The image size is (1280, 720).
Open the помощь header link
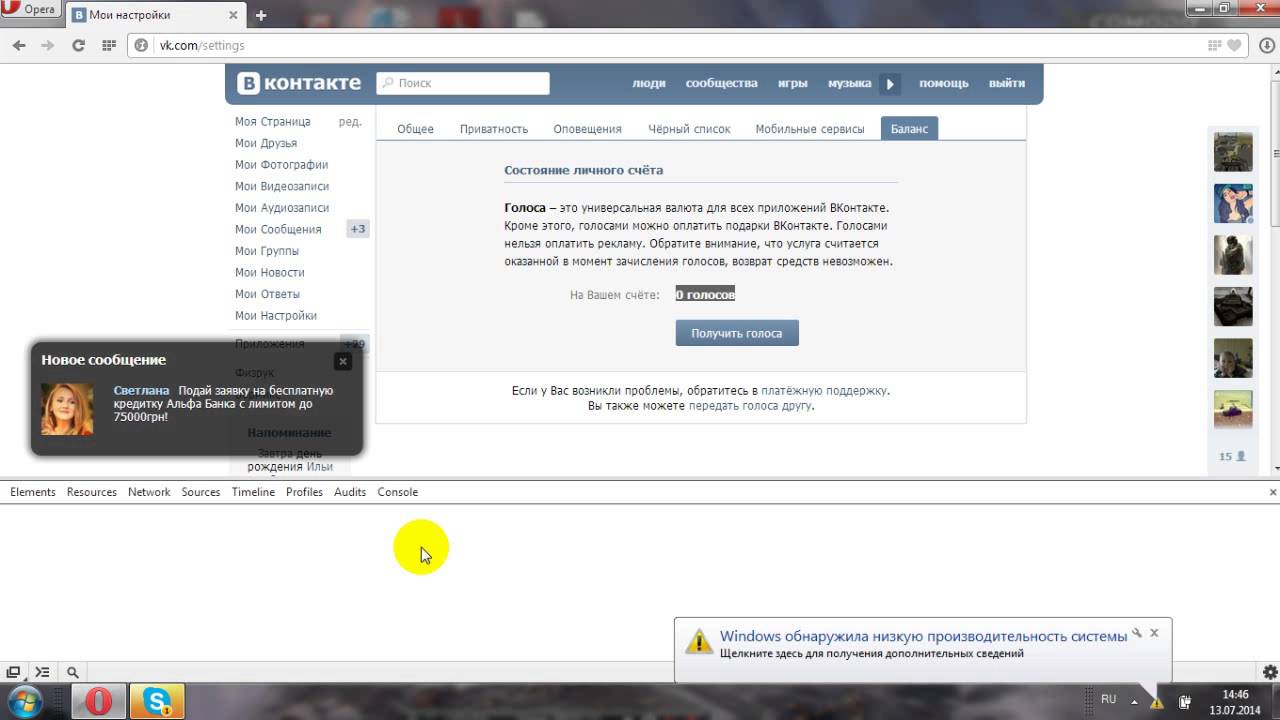(x=944, y=83)
